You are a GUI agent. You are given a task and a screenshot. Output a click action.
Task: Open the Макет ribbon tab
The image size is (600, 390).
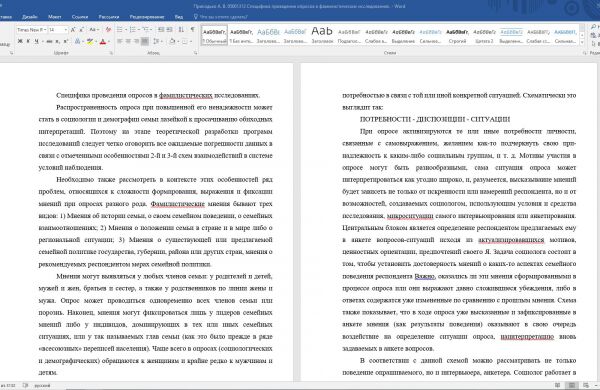[55, 17]
